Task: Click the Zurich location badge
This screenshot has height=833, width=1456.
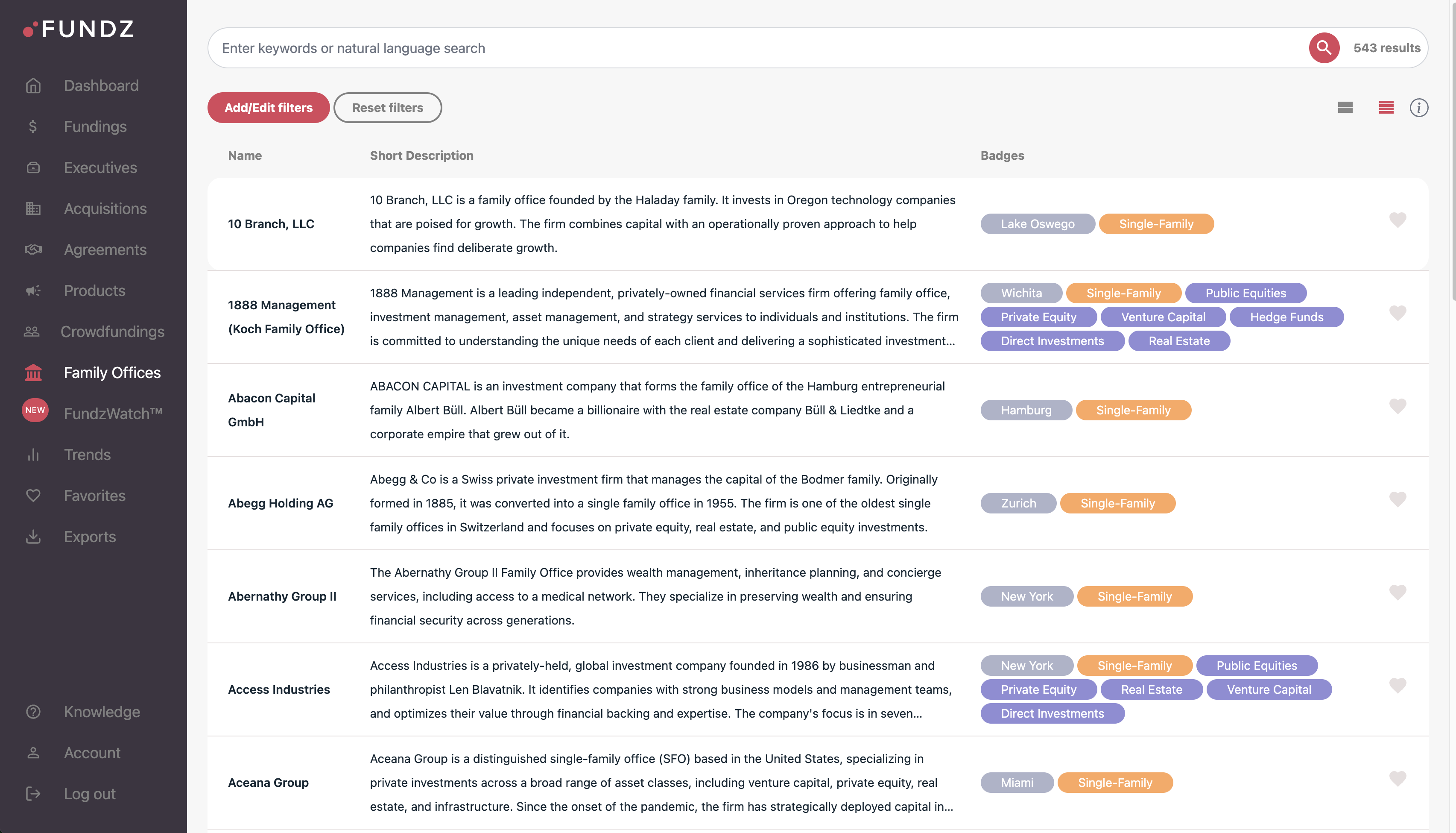Action: point(1018,504)
